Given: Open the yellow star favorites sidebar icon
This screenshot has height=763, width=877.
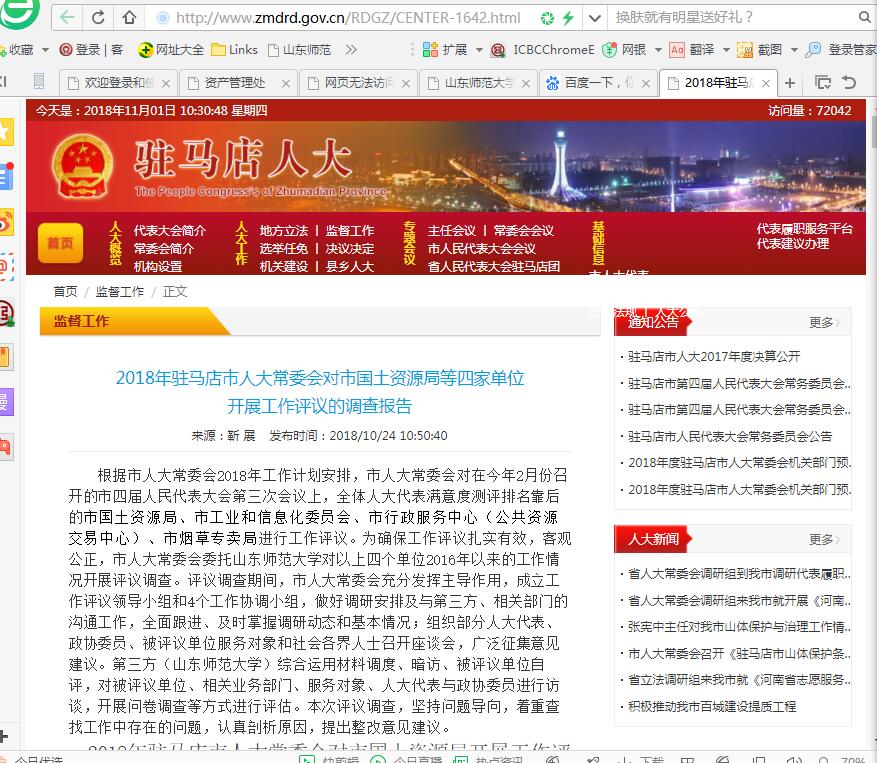Looking at the screenshot, I should coord(6,131).
